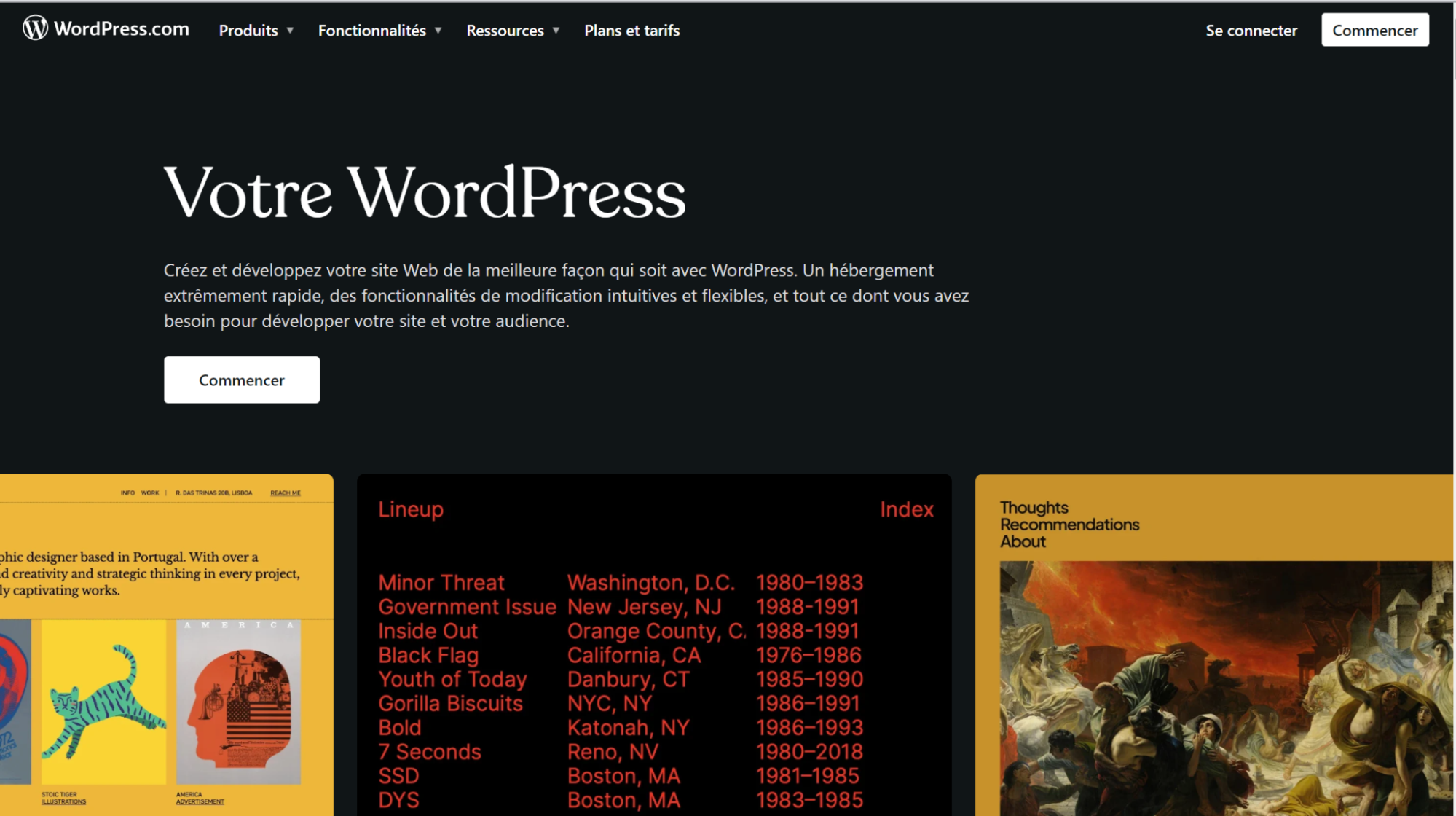Select the Minor Threat row
Screen dimensions: 1456x816
(621, 582)
